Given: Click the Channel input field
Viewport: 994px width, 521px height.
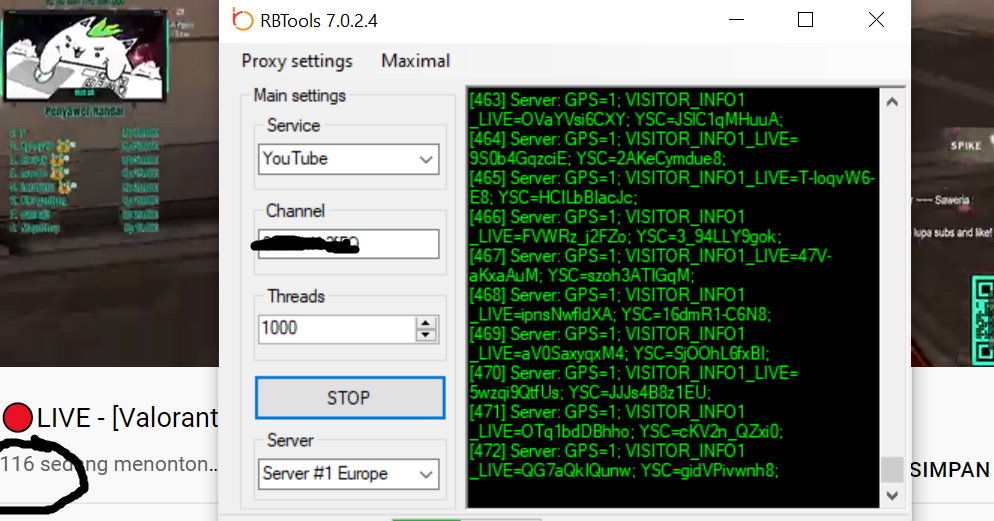Looking at the screenshot, I should pos(348,244).
